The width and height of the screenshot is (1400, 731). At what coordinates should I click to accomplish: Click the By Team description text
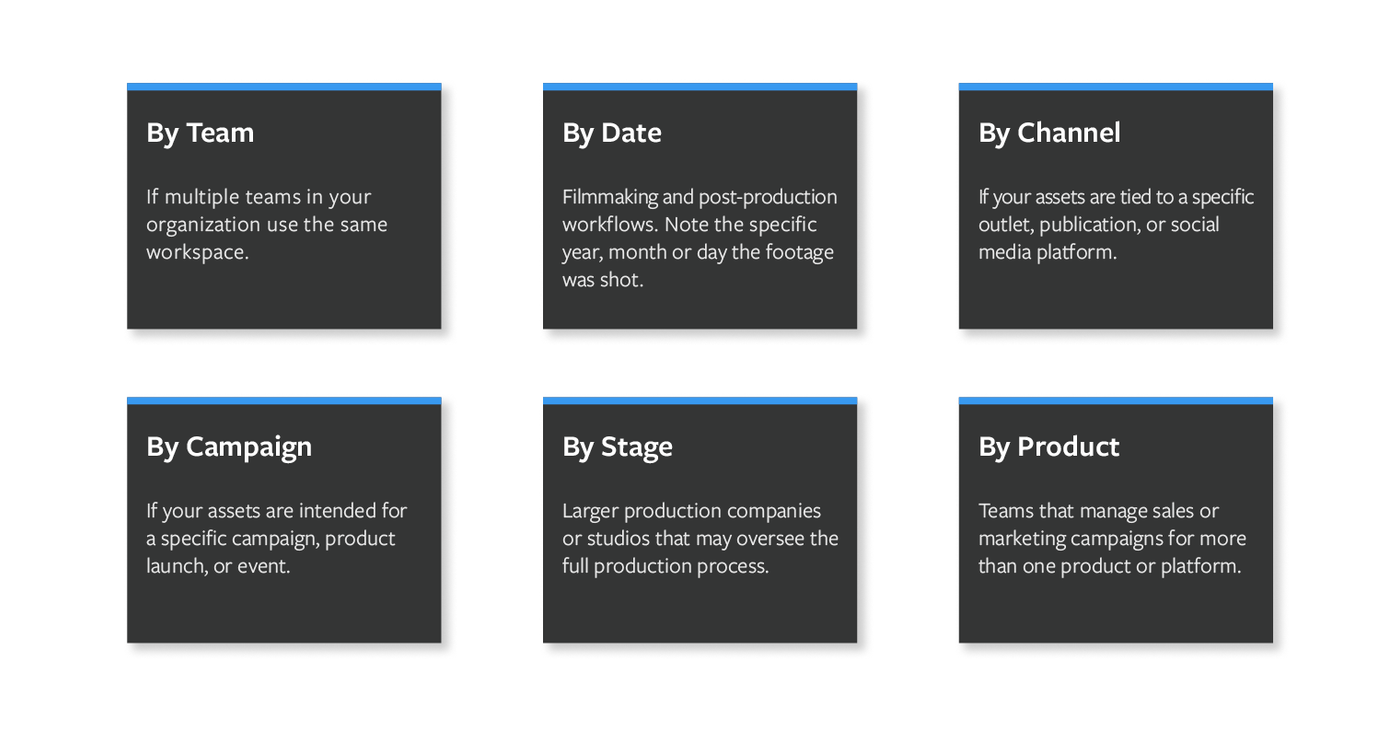coord(267,224)
